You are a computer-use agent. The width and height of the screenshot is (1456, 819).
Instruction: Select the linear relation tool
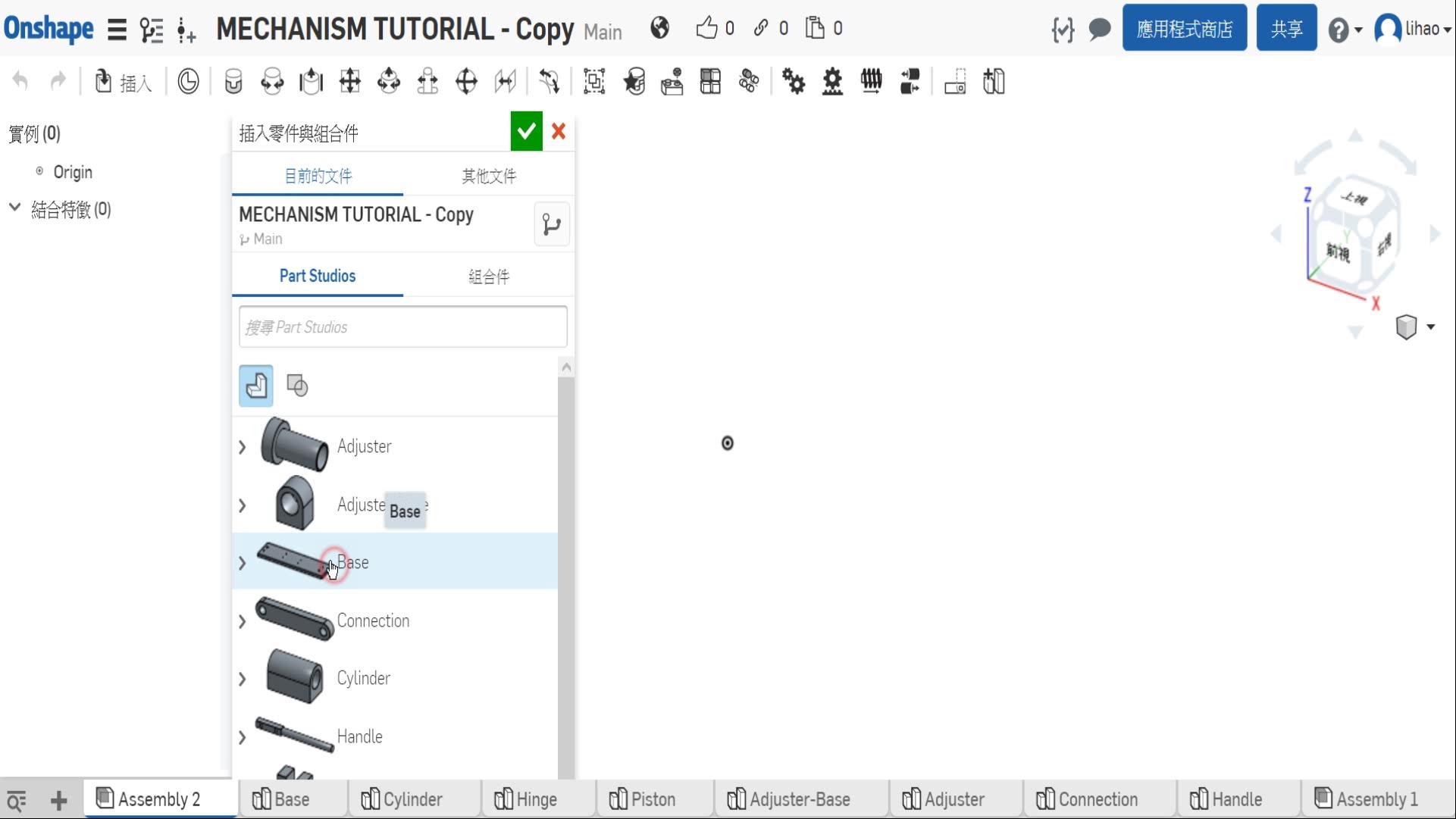coord(910,81)
